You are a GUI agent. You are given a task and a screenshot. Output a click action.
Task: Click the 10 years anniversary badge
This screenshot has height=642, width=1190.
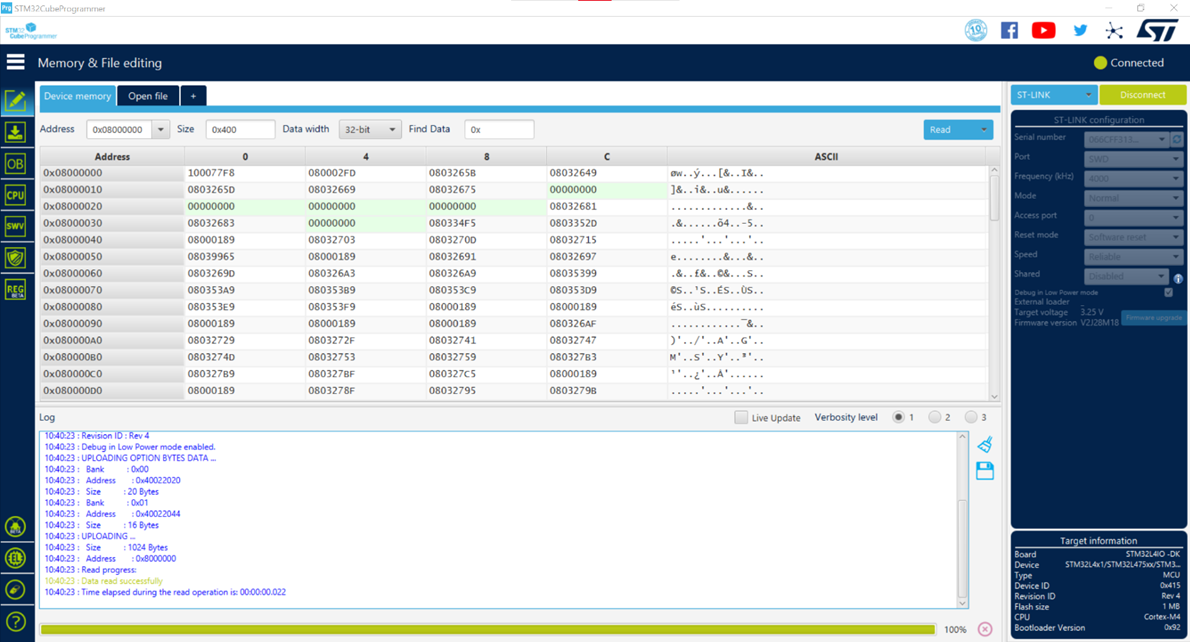(x=976, y=30)
